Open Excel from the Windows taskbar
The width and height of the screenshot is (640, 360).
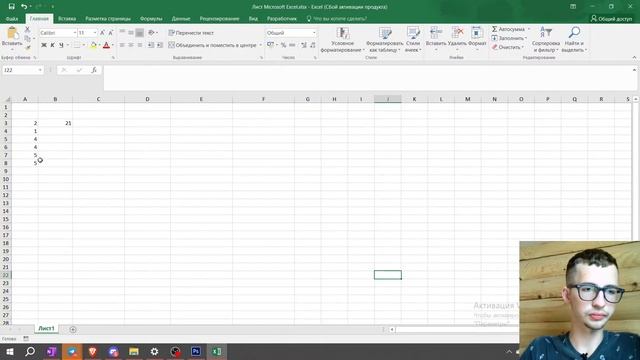click(x=217, y=351)
